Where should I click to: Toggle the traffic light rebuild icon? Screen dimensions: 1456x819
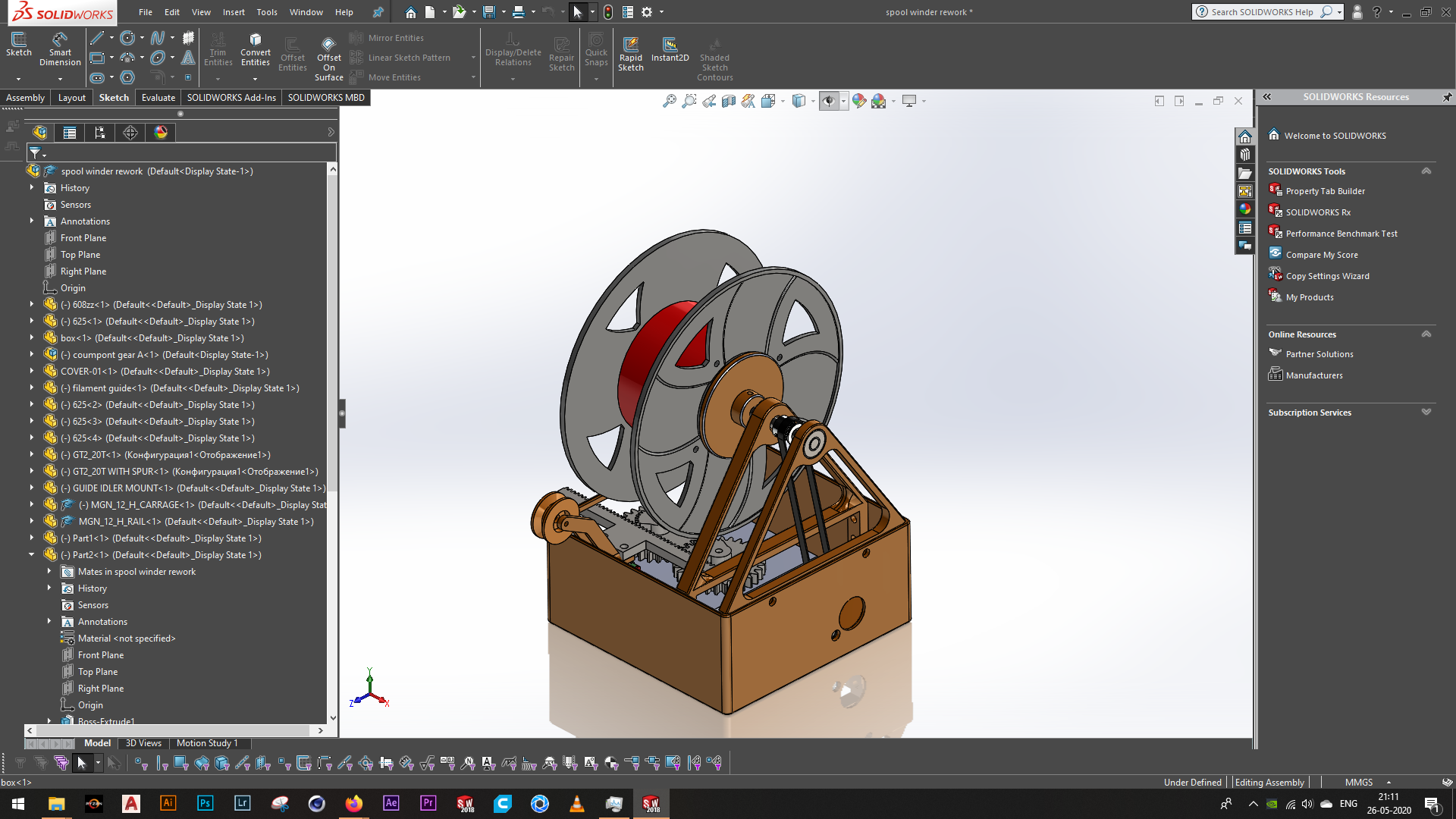click(x=607, y=12)
